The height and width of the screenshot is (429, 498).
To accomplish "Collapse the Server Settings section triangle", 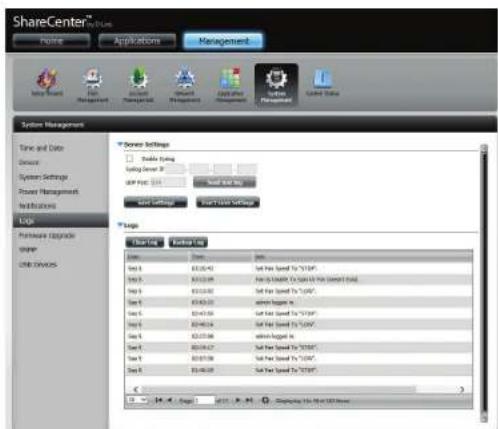I will [x=119, y=144].
